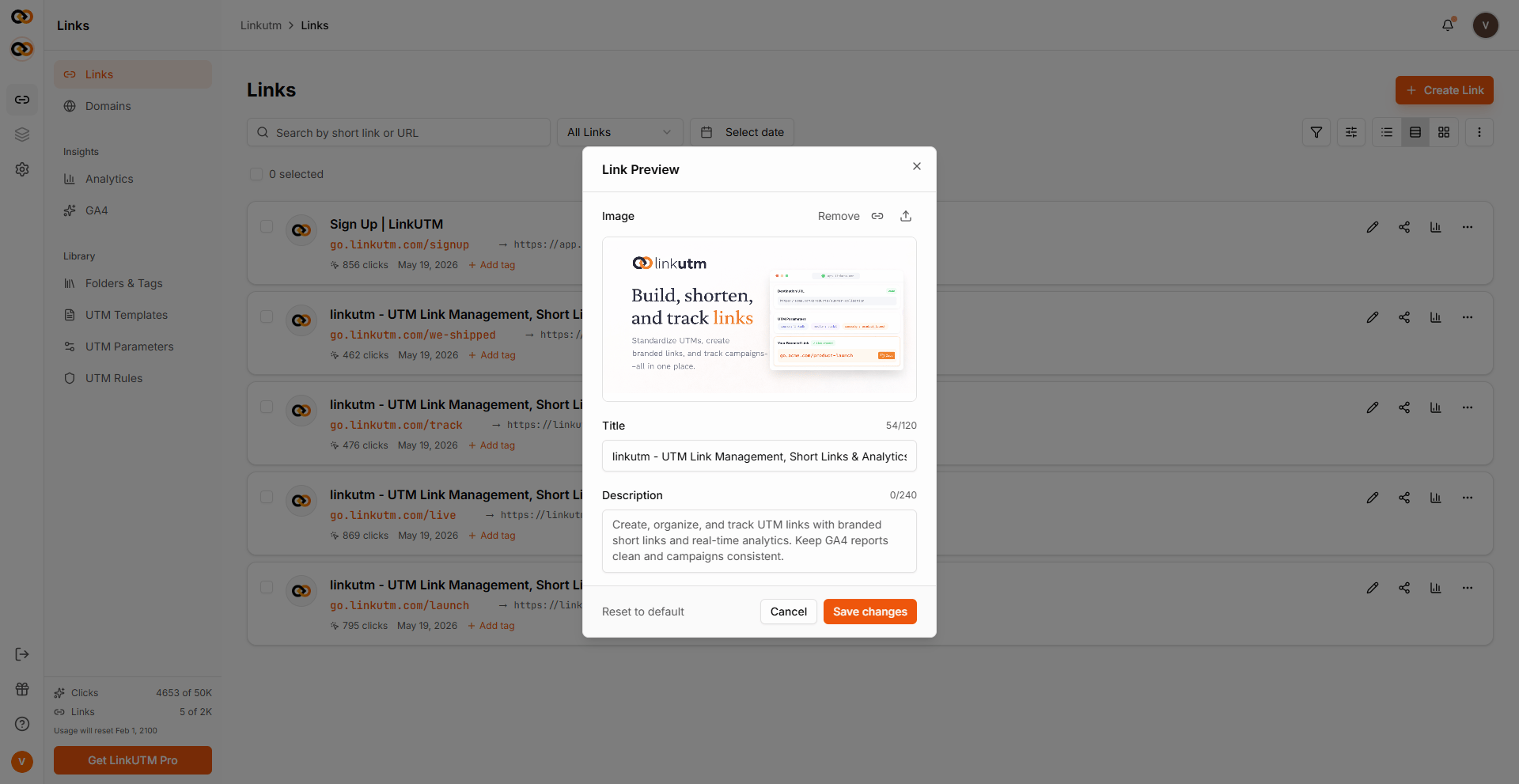Focus the Title input field
The image size is (1519, 784).
759,456
